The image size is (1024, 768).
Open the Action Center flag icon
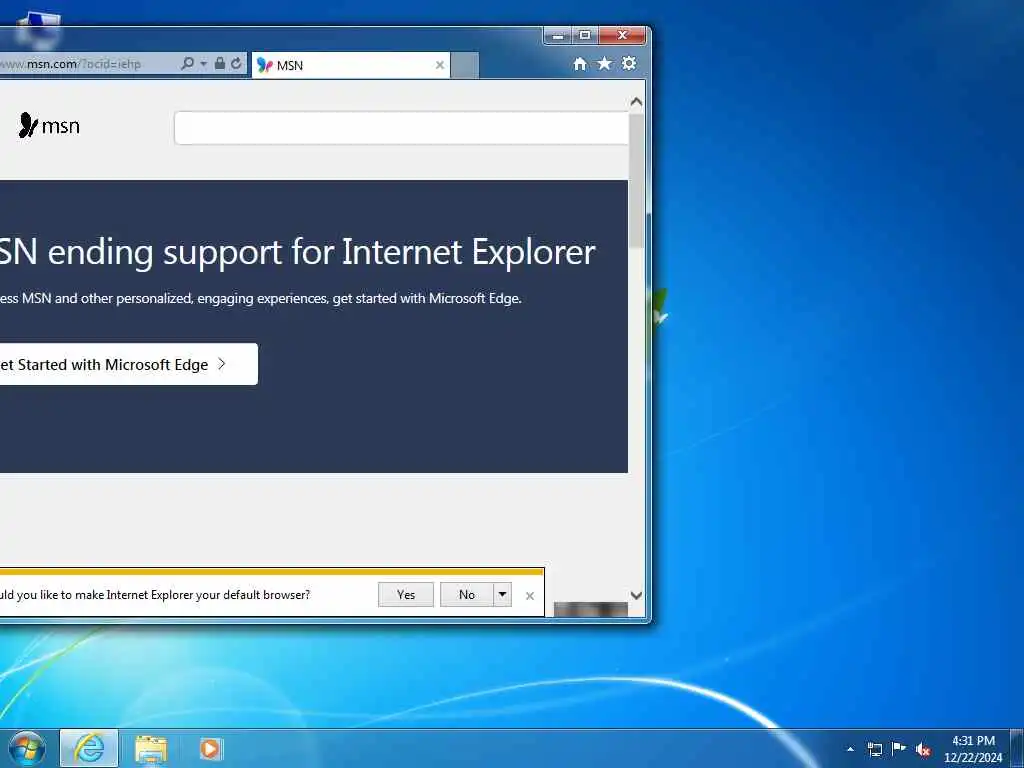click(x=899, y=748)
